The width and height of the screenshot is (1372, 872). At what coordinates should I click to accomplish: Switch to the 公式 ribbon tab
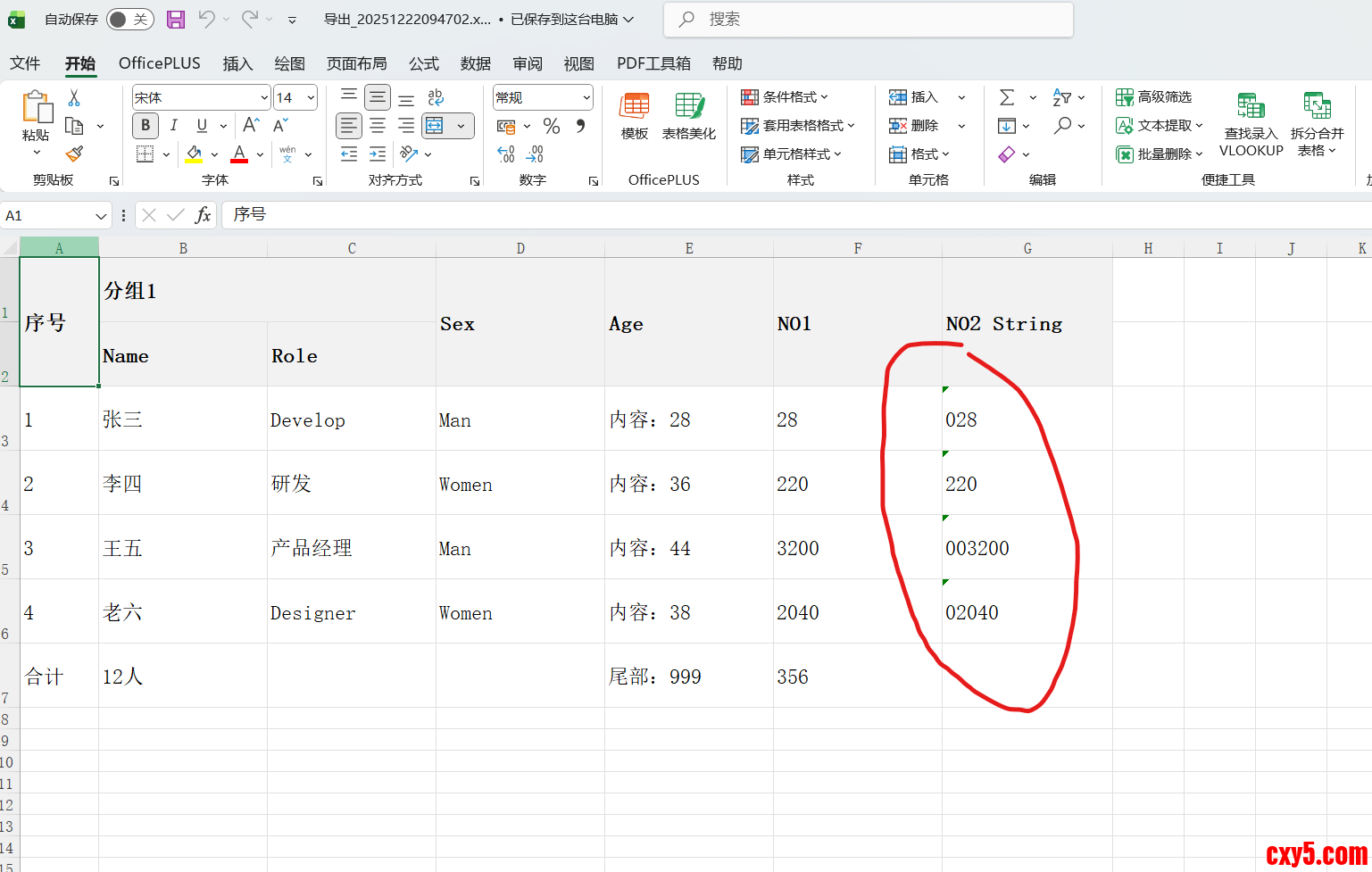point(424,63)
